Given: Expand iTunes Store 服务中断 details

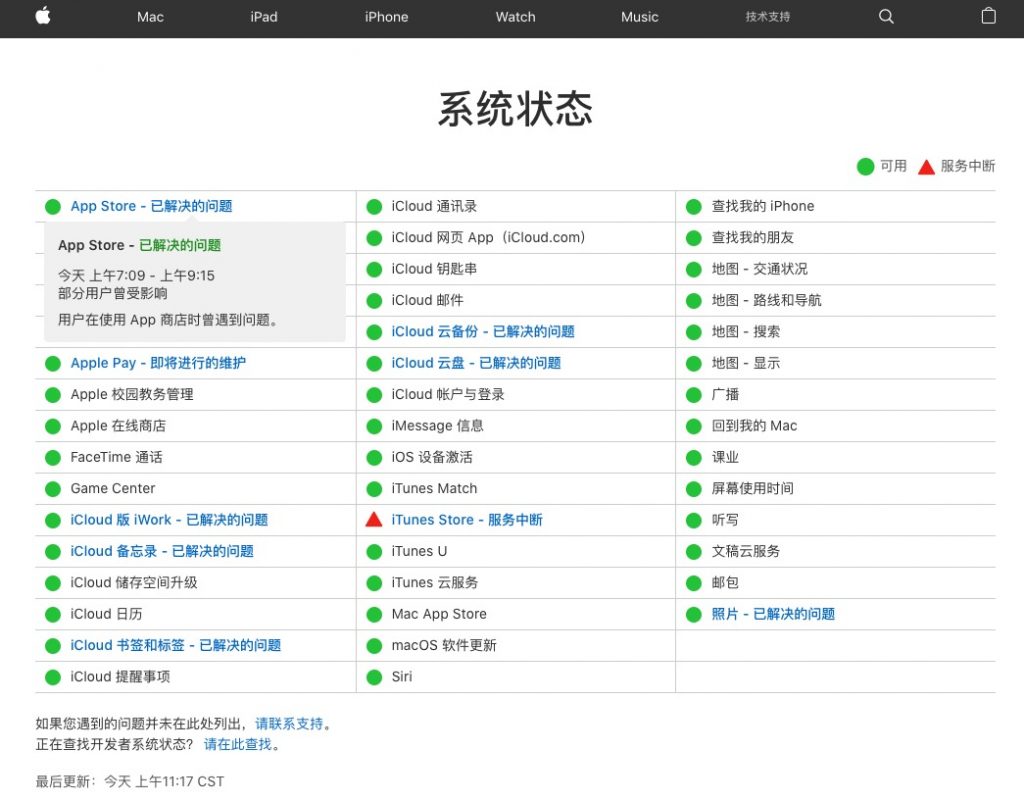Looking at the screenshot, I should 467,520.
